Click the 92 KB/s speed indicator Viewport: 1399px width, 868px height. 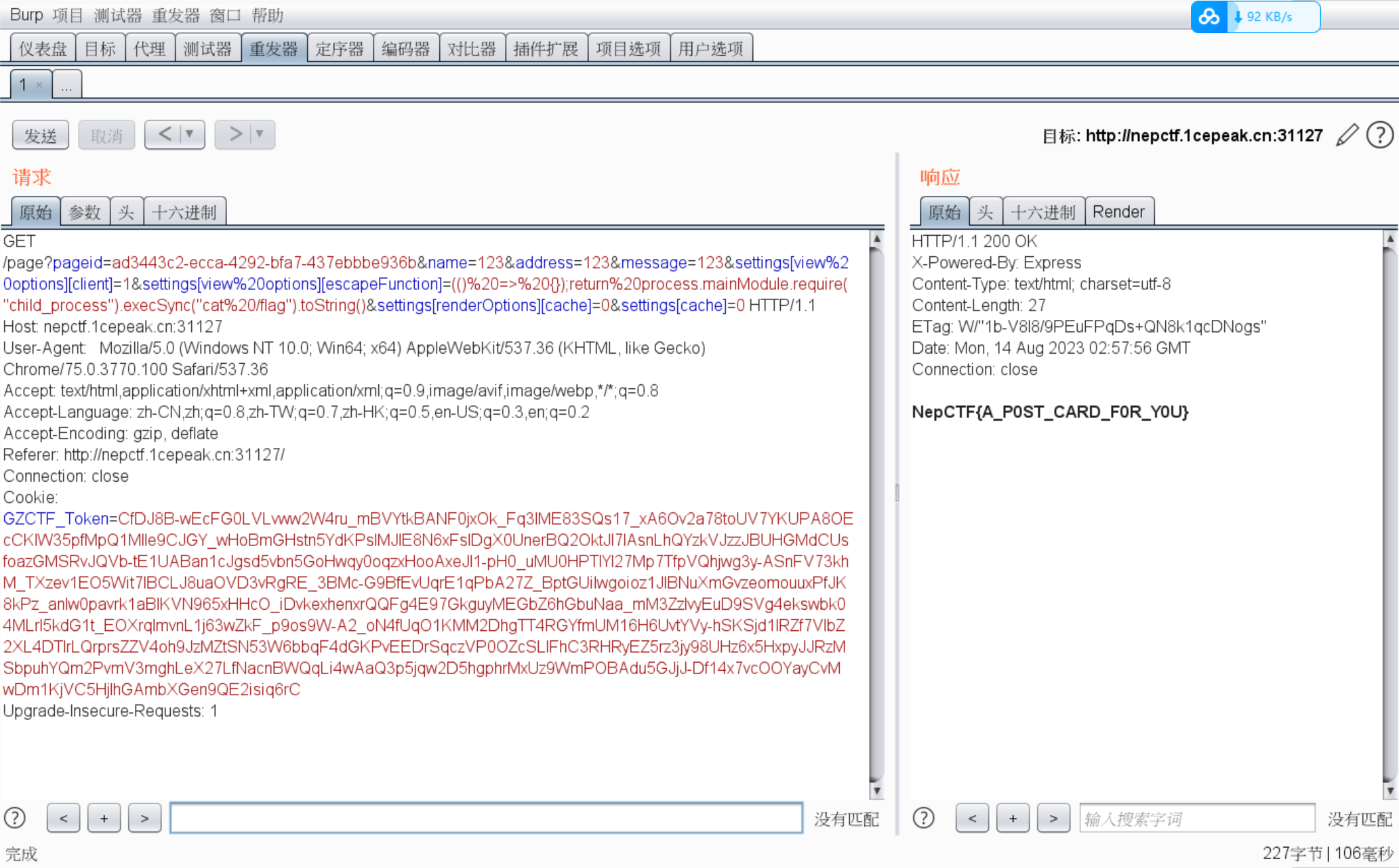(x=1270, y=16)
